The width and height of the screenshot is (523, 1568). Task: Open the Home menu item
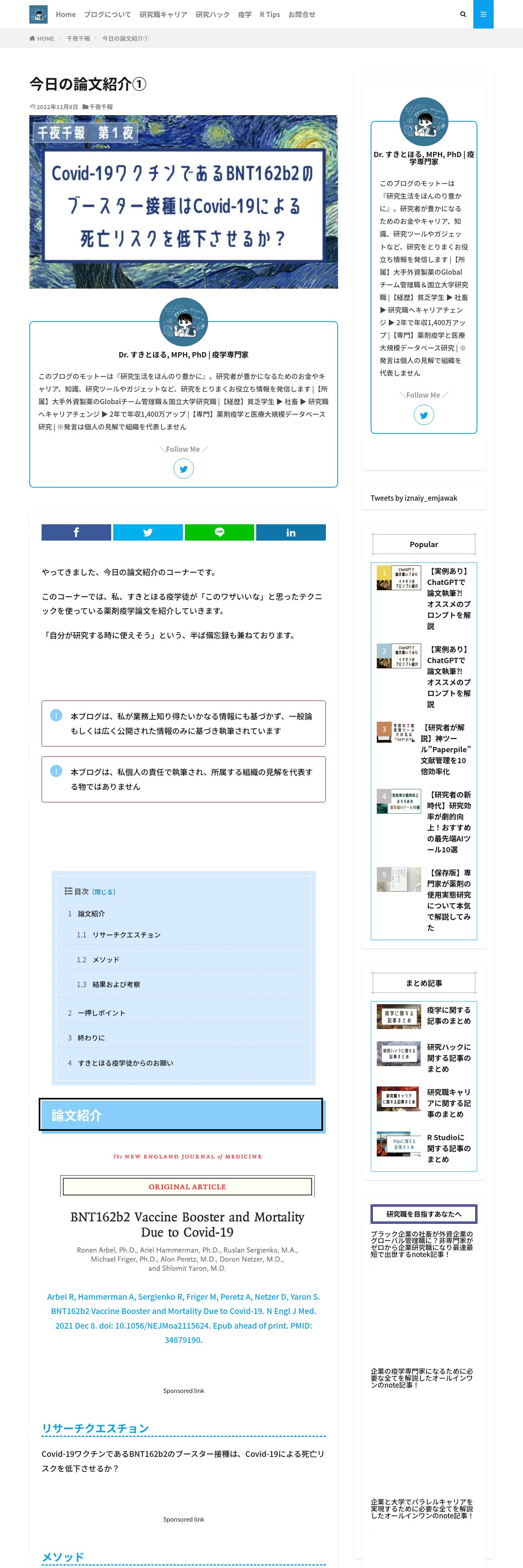(66, 15)
